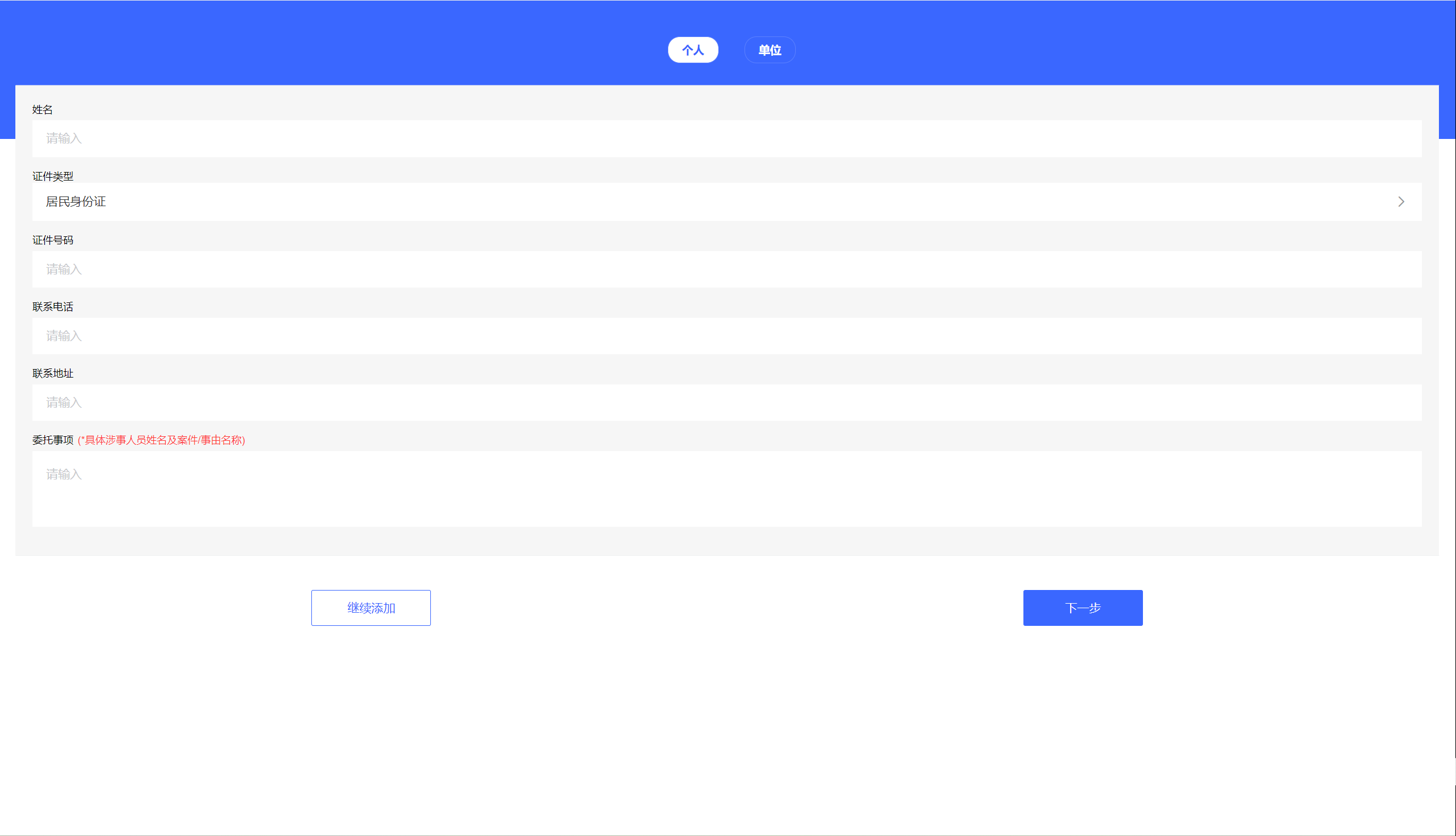Screen dimensions: 1456x836
Task: Click the 下一步 button
Action: pos(1083,608)
